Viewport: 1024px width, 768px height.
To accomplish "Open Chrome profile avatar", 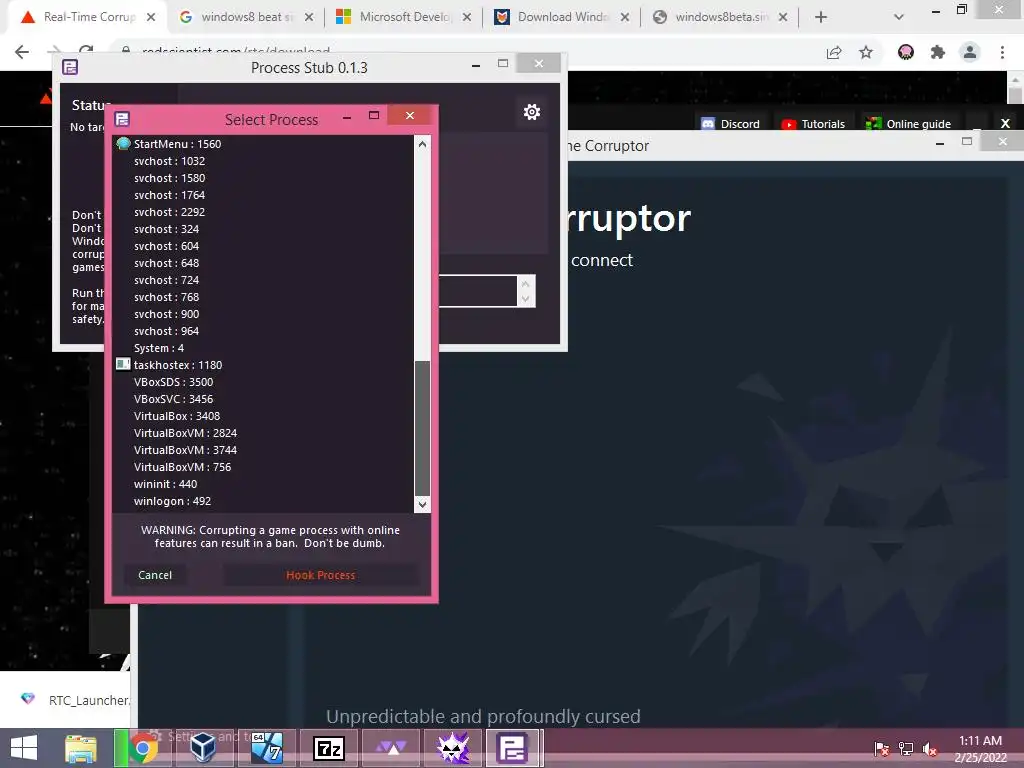I will [970, 52].
